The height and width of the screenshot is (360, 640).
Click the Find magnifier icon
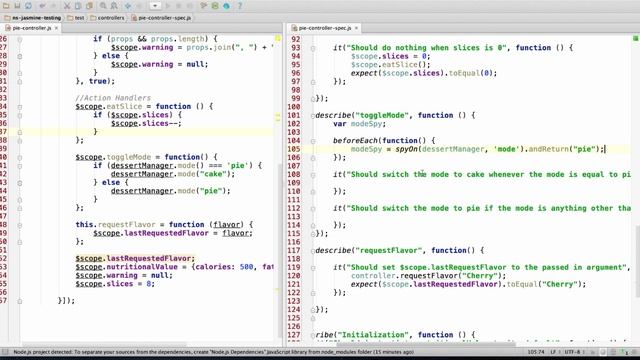pyautogui.click(x=103, y=6)
